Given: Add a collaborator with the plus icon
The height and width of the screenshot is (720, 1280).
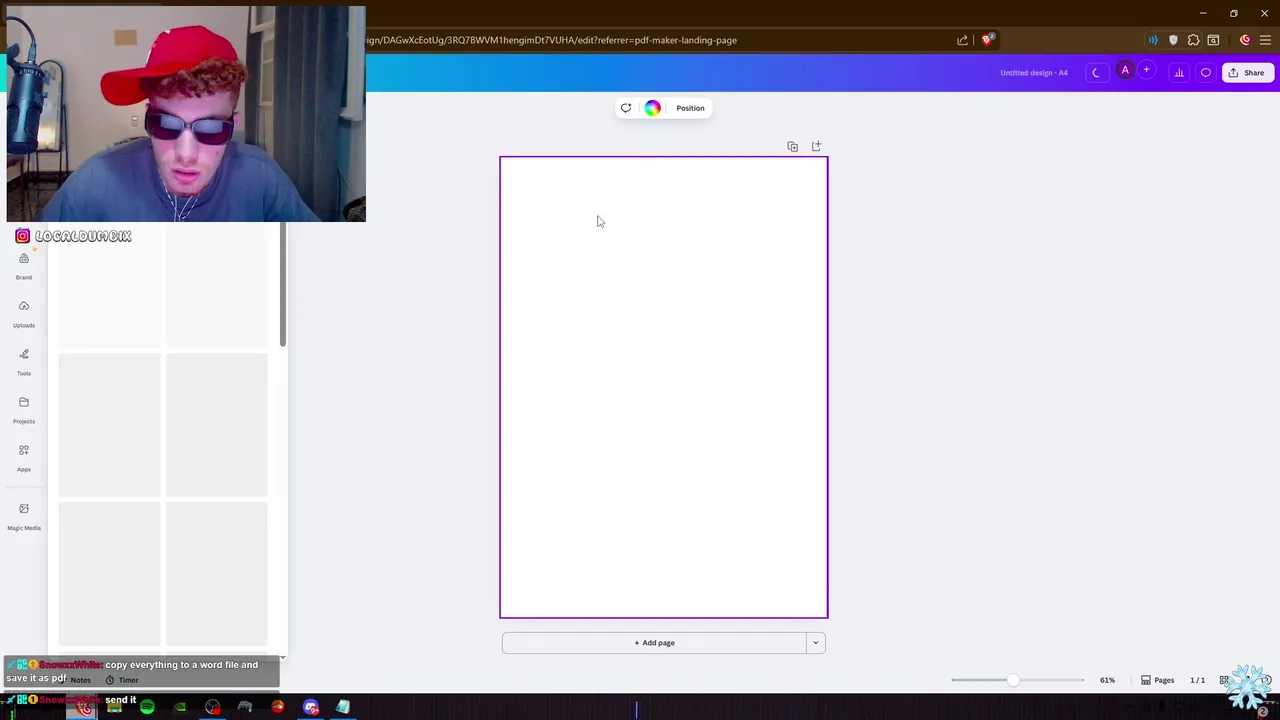Looking at the screenshot, I should tap(1147, 71).
